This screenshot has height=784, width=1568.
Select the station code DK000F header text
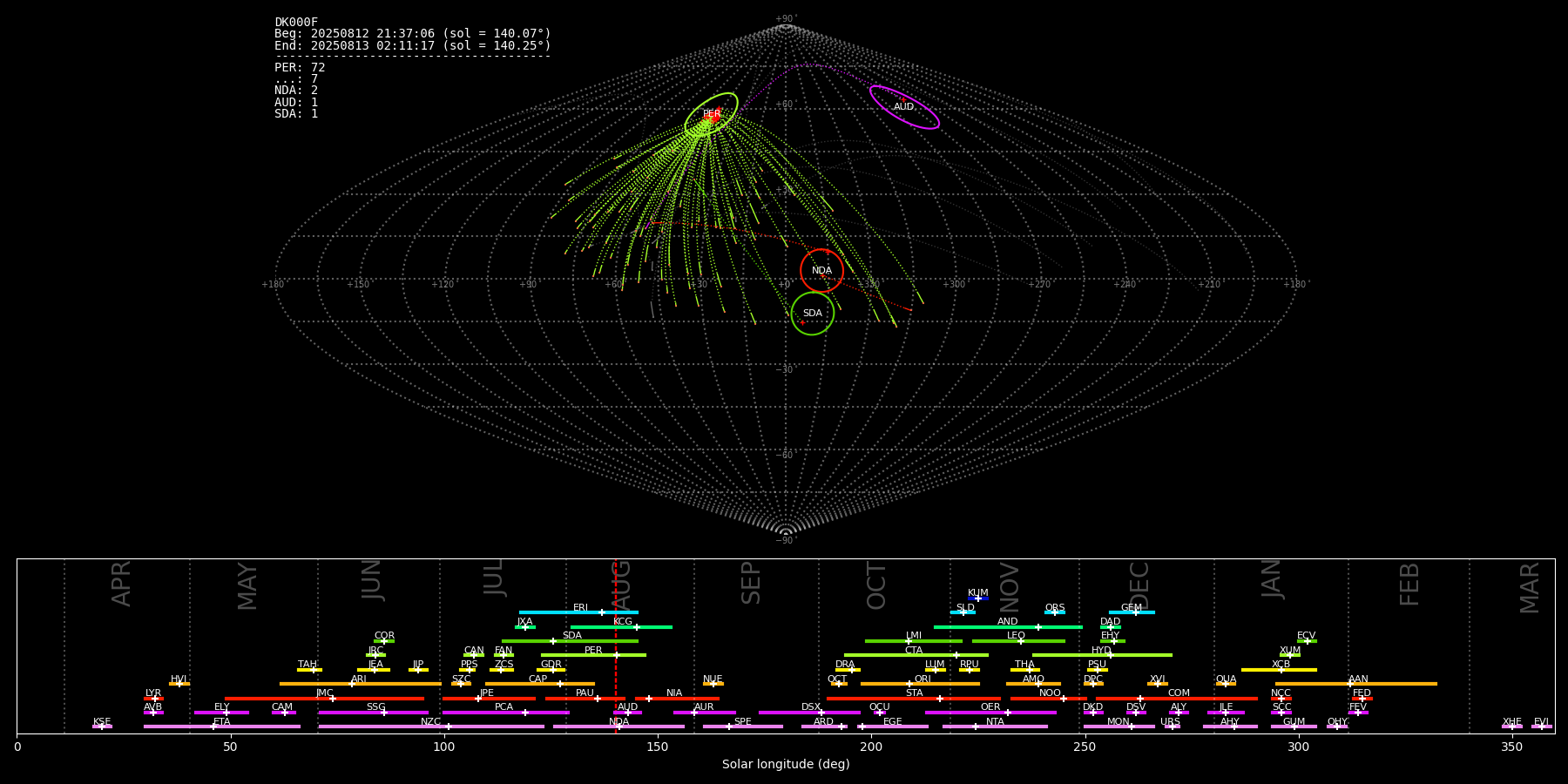coord(296,23)
